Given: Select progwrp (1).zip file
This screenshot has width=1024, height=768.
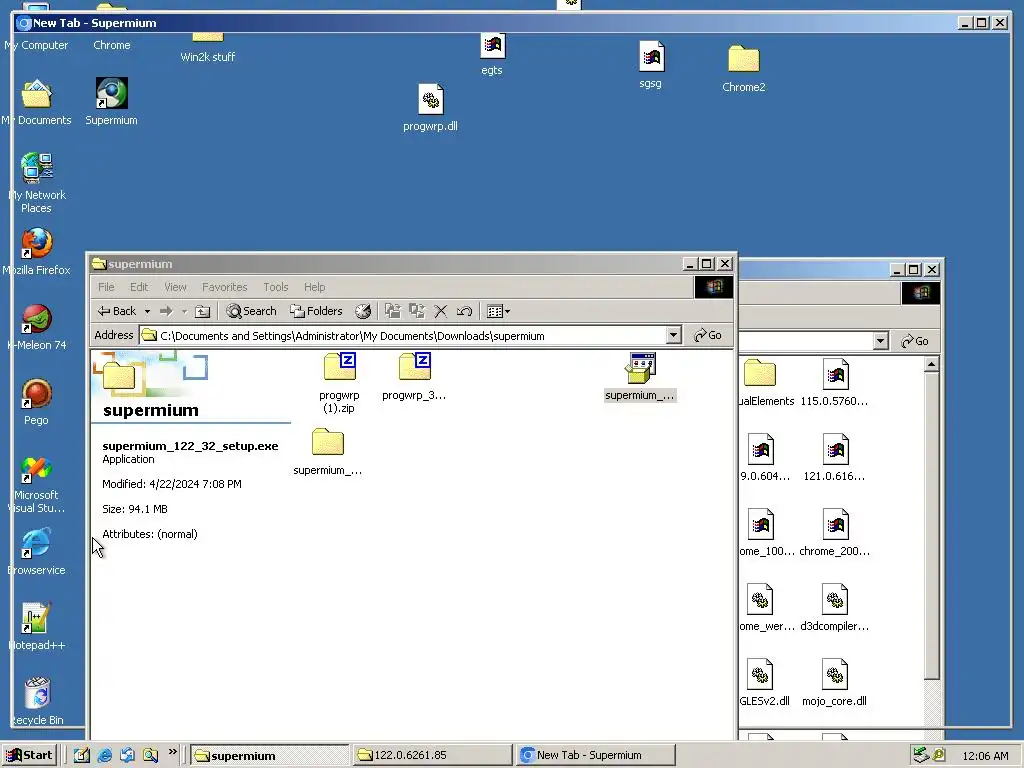Looking at the screenshot, I should click(x=339, y=383).
